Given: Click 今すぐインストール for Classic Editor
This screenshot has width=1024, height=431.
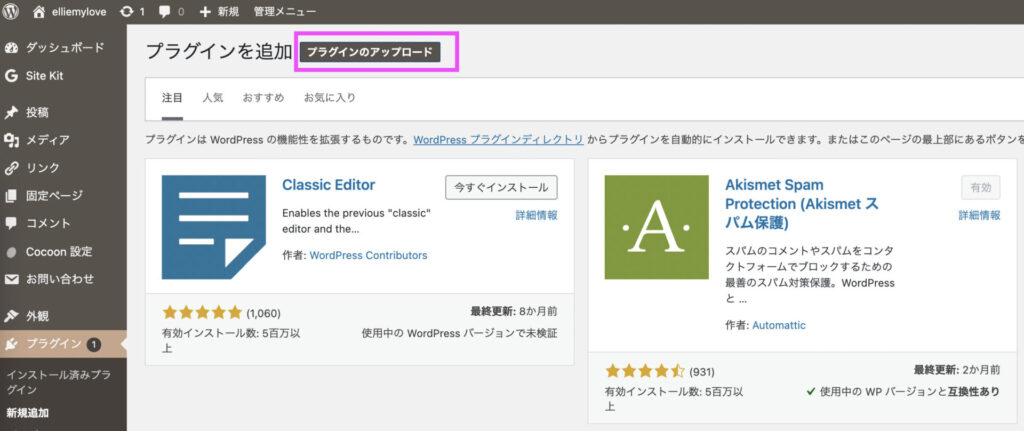Looking at the screenshot, I should tap(501, 187).
